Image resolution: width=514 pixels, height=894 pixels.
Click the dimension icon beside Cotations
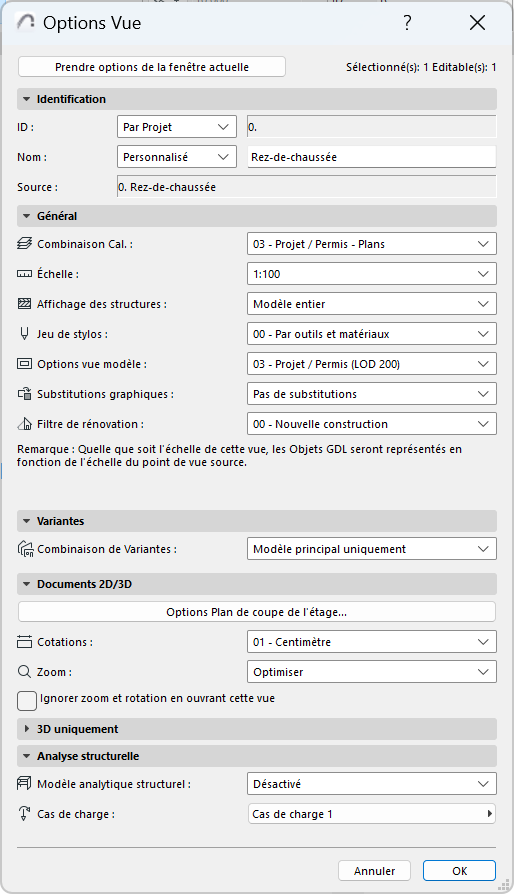[25, 642]
